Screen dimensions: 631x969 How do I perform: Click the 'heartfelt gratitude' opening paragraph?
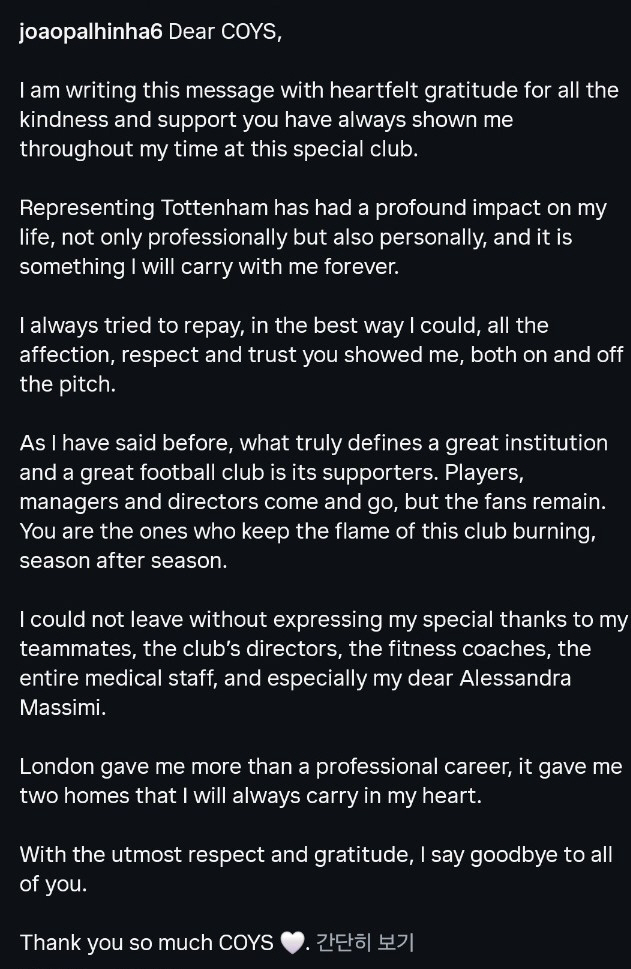319,119
